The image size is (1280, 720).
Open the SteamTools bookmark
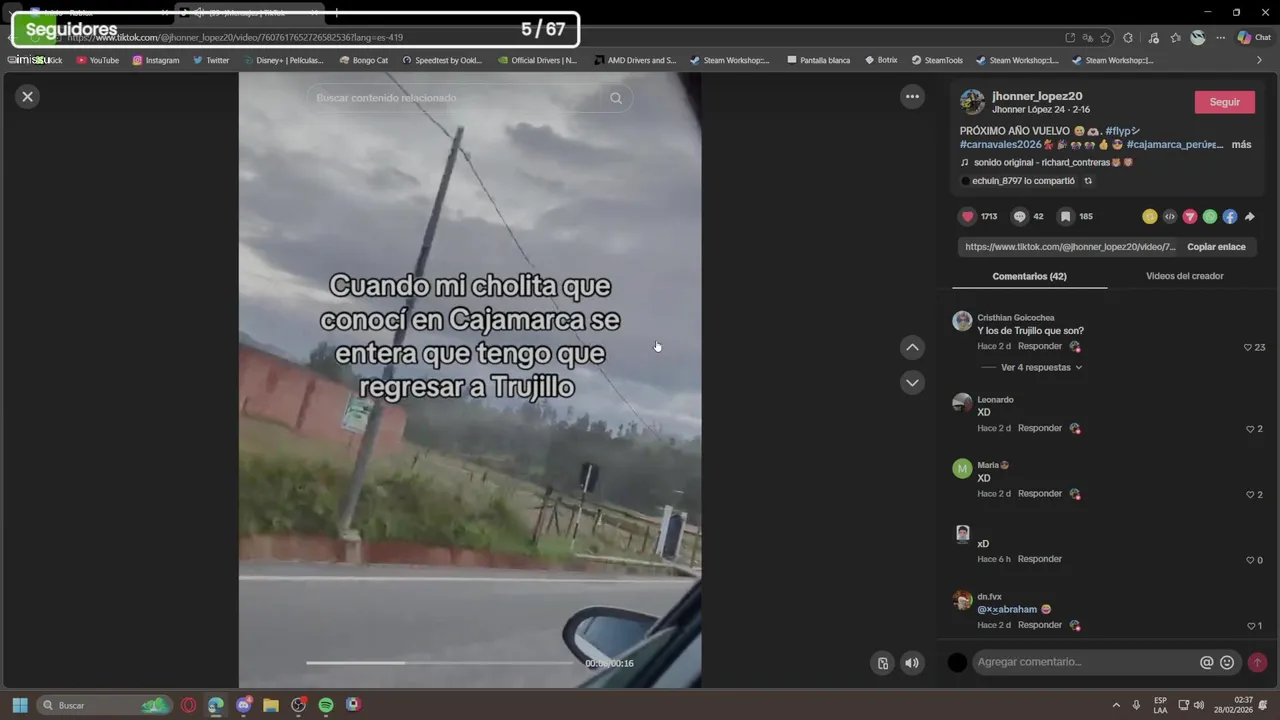937,60
